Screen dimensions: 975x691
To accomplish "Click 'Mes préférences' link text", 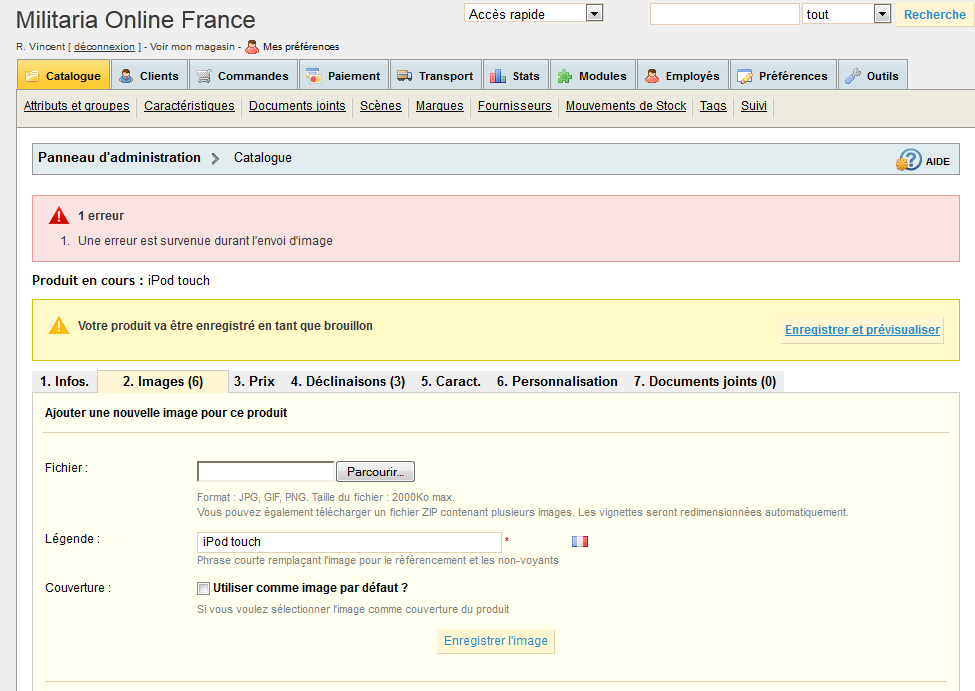I will tap(301, 47).
